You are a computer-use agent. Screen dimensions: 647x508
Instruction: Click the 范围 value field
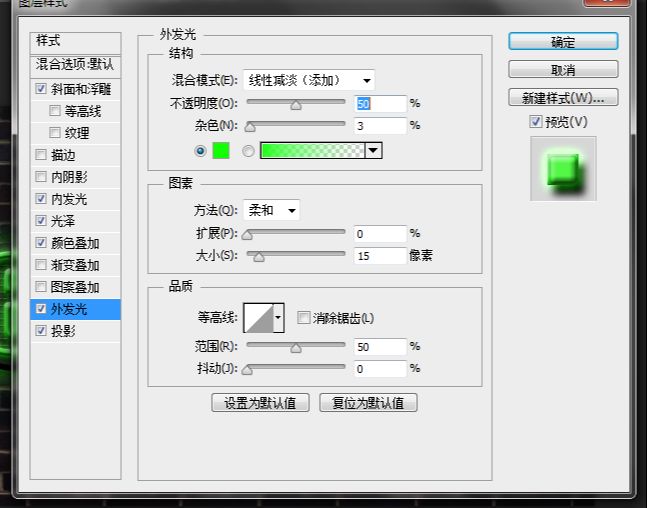[380, 347]
